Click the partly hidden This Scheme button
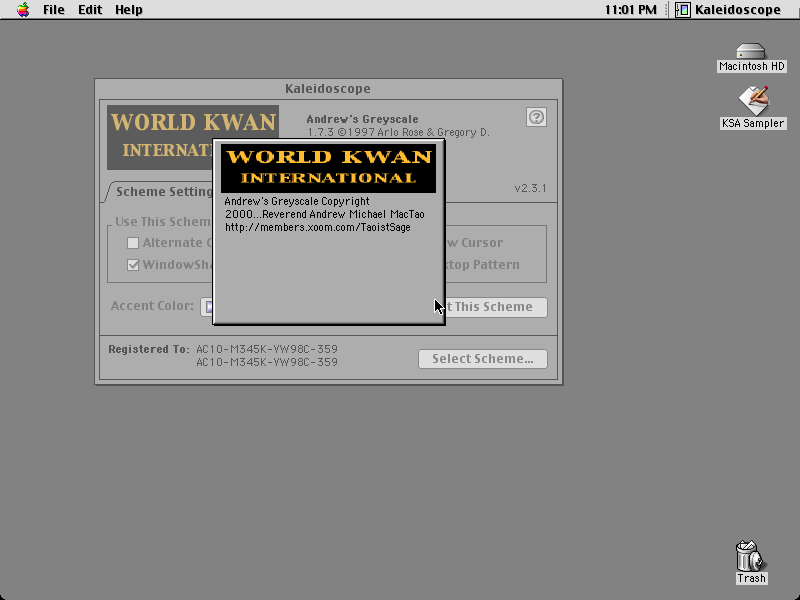The height and width of the screenshot is (600, 800). pyautogui.click(x=496, y=307)
